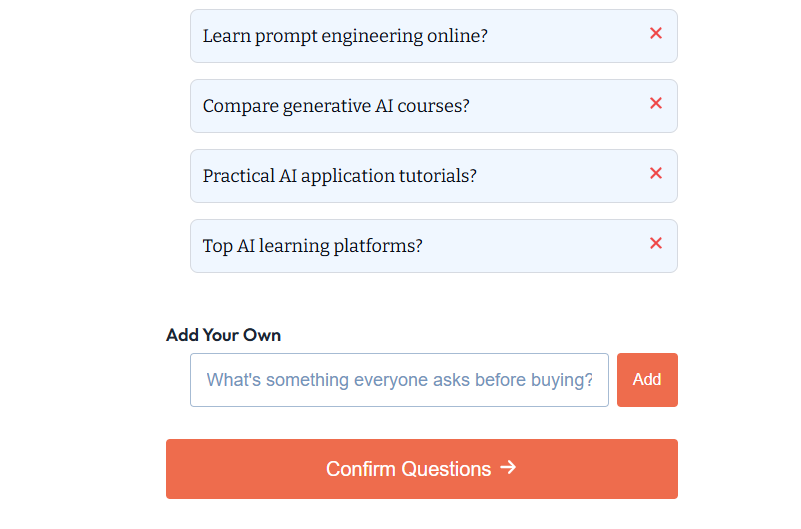The width and height of the screenshot is (801, 529).
Task: Remove the 'Learn prompt engineering online?' question
Action: pyautogui.click(x=656, y=33)
